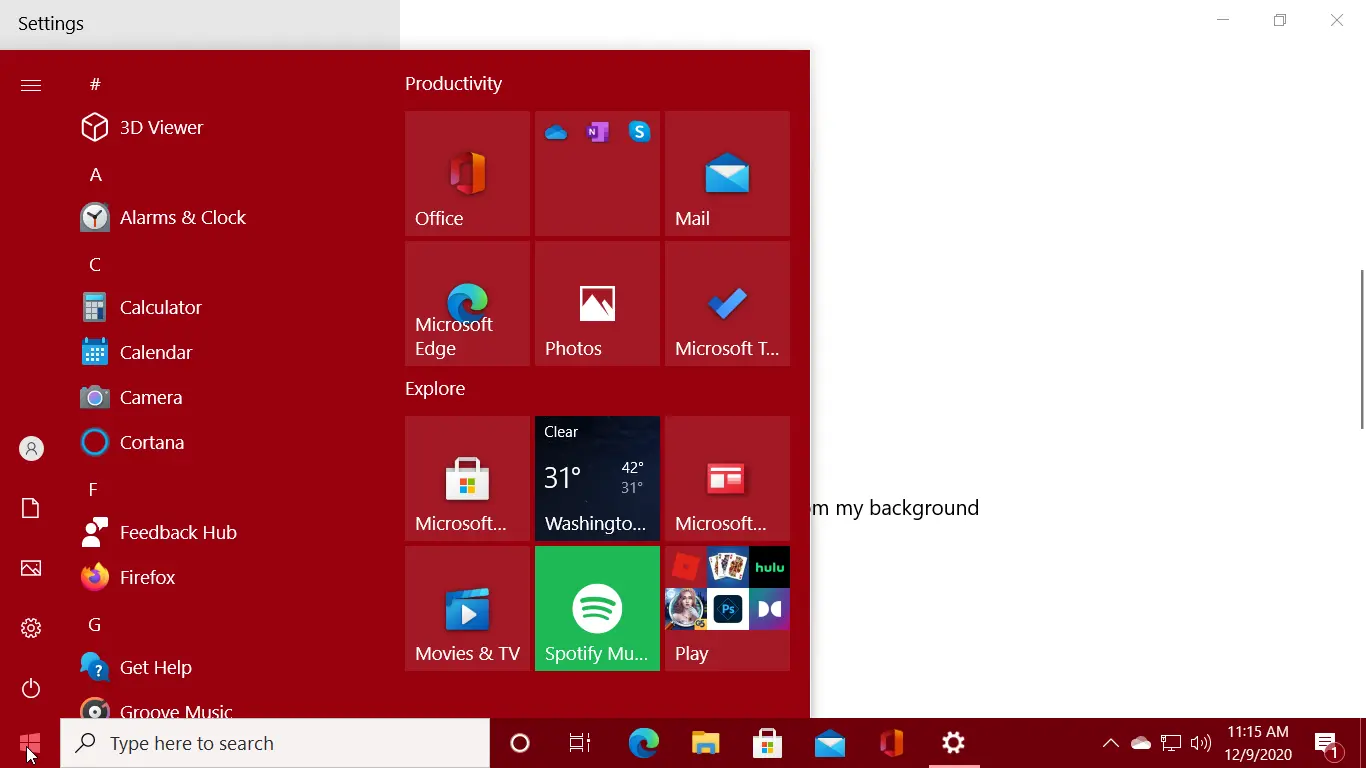Show hidden system tray icons
The height and width of the screenshot is (768, 1366).
[x=1110, y=743]
